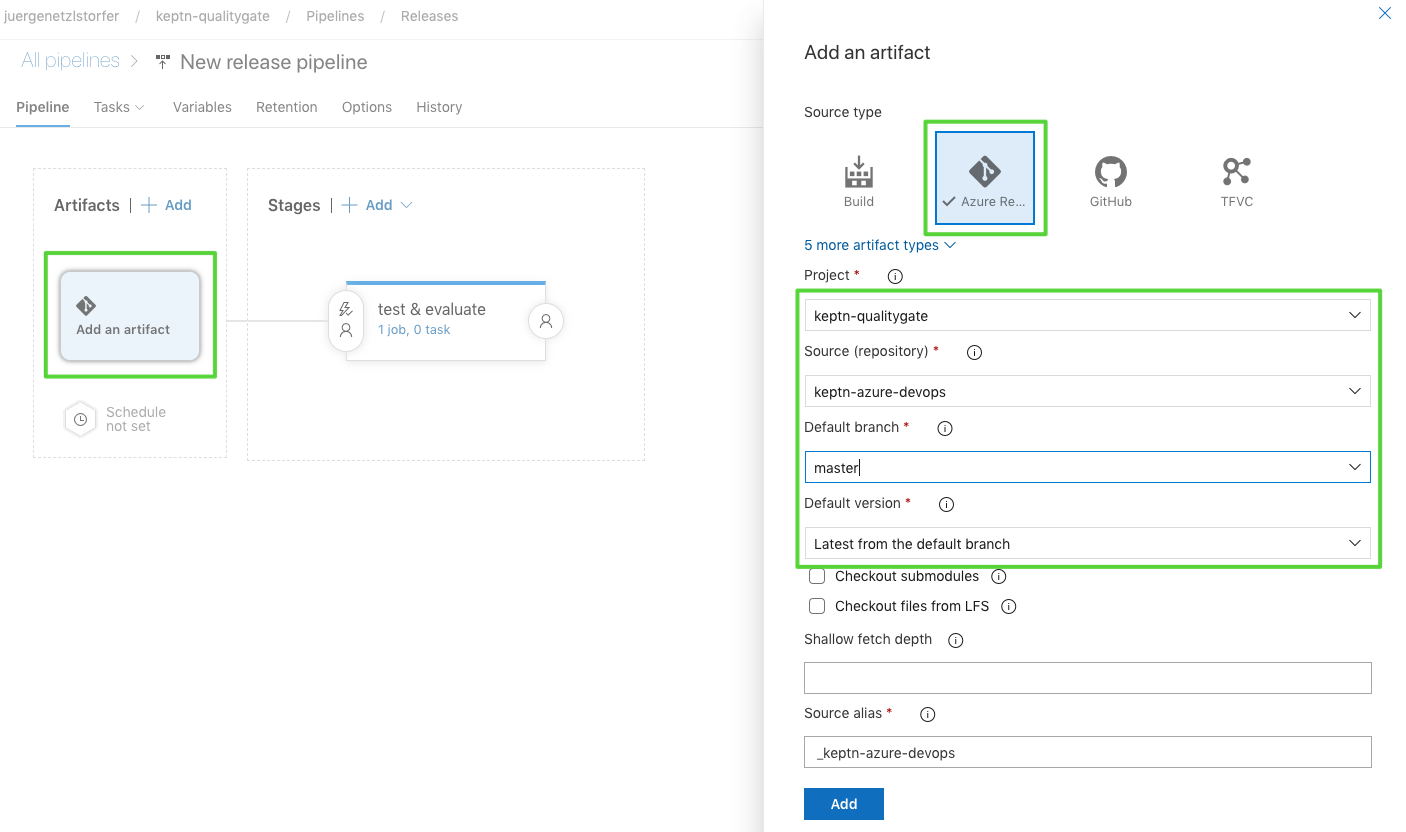Select the Azure Repos source type
The width and height of the screenshot is (1406, 832).
pyautogui.click(x=984, y=179)
